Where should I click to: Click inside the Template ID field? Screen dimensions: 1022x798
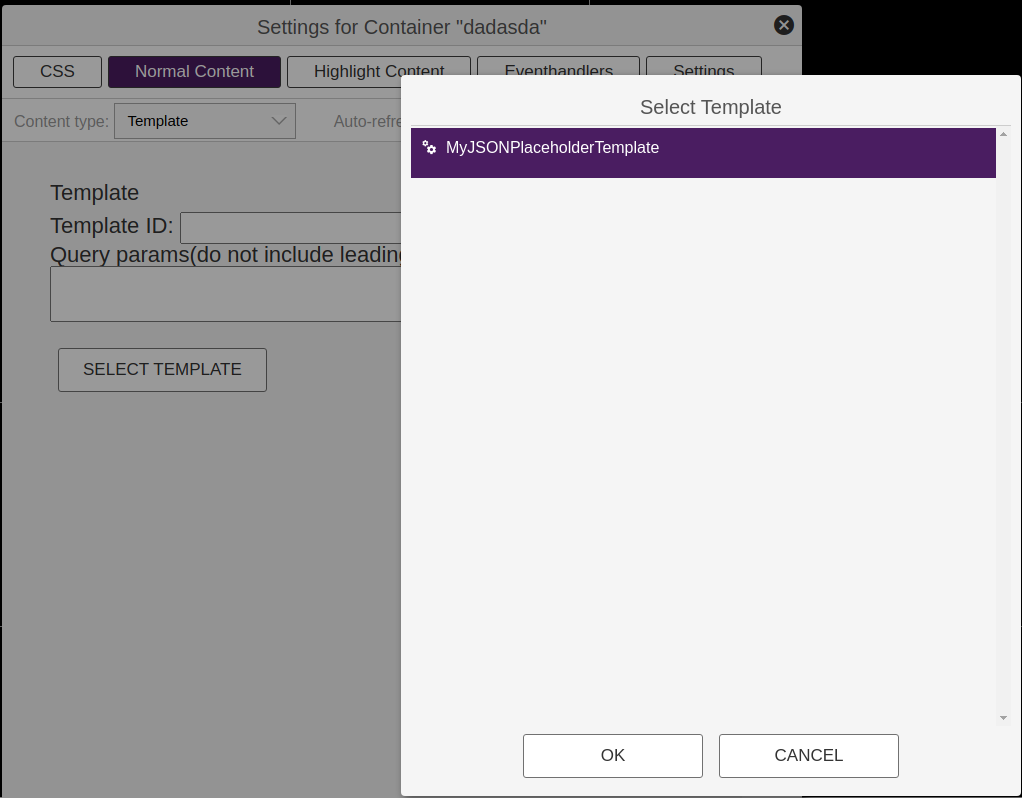click(x=290, y=227)
